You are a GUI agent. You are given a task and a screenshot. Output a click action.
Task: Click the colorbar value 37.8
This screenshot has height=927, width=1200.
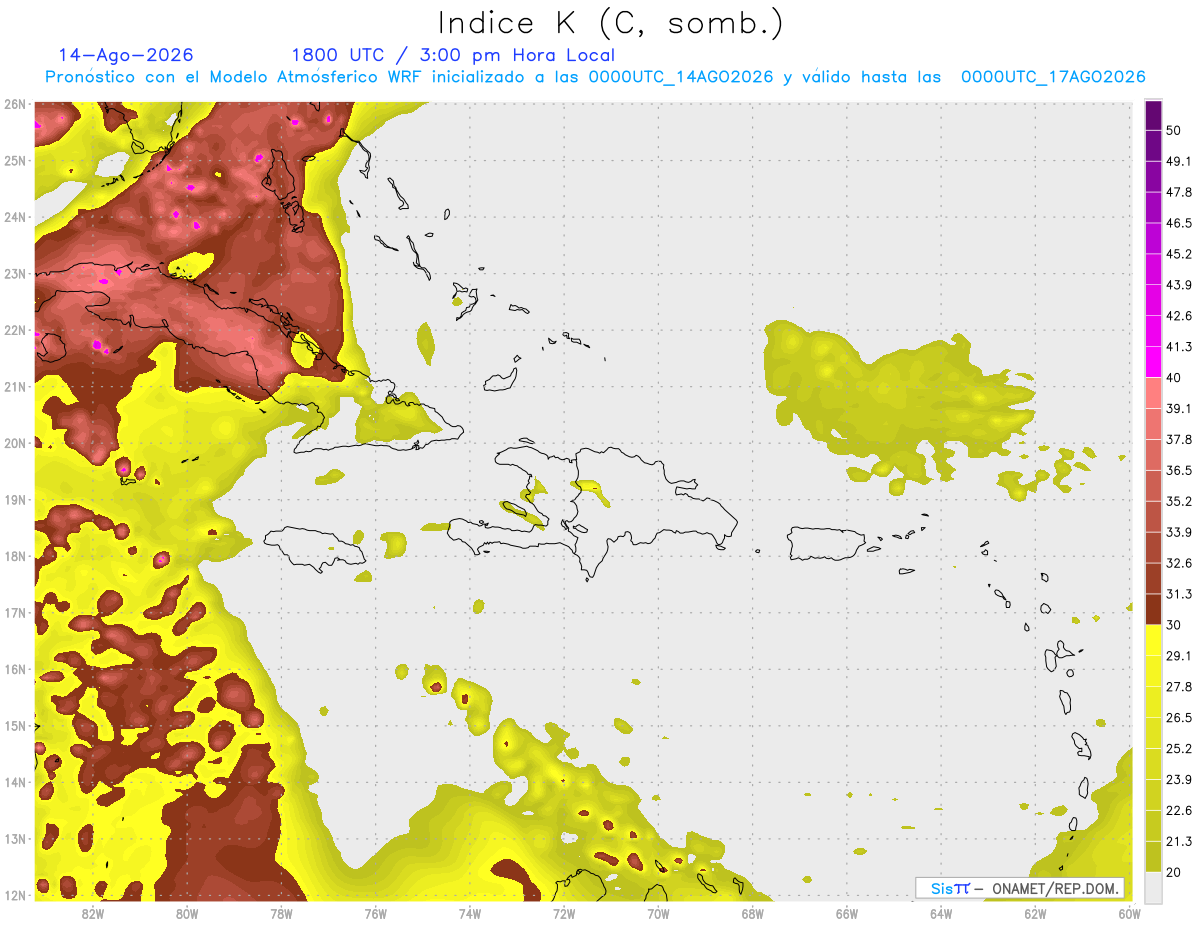[1179, 440]
